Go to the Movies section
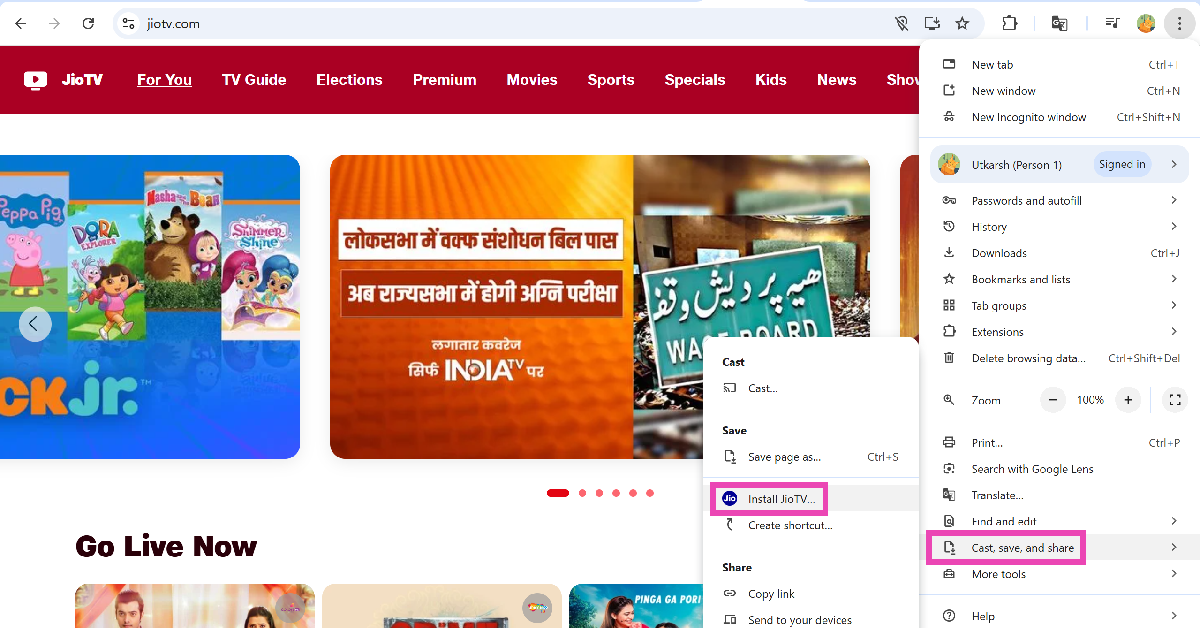Screen dimensions: 1200x628 pos(532,80)
